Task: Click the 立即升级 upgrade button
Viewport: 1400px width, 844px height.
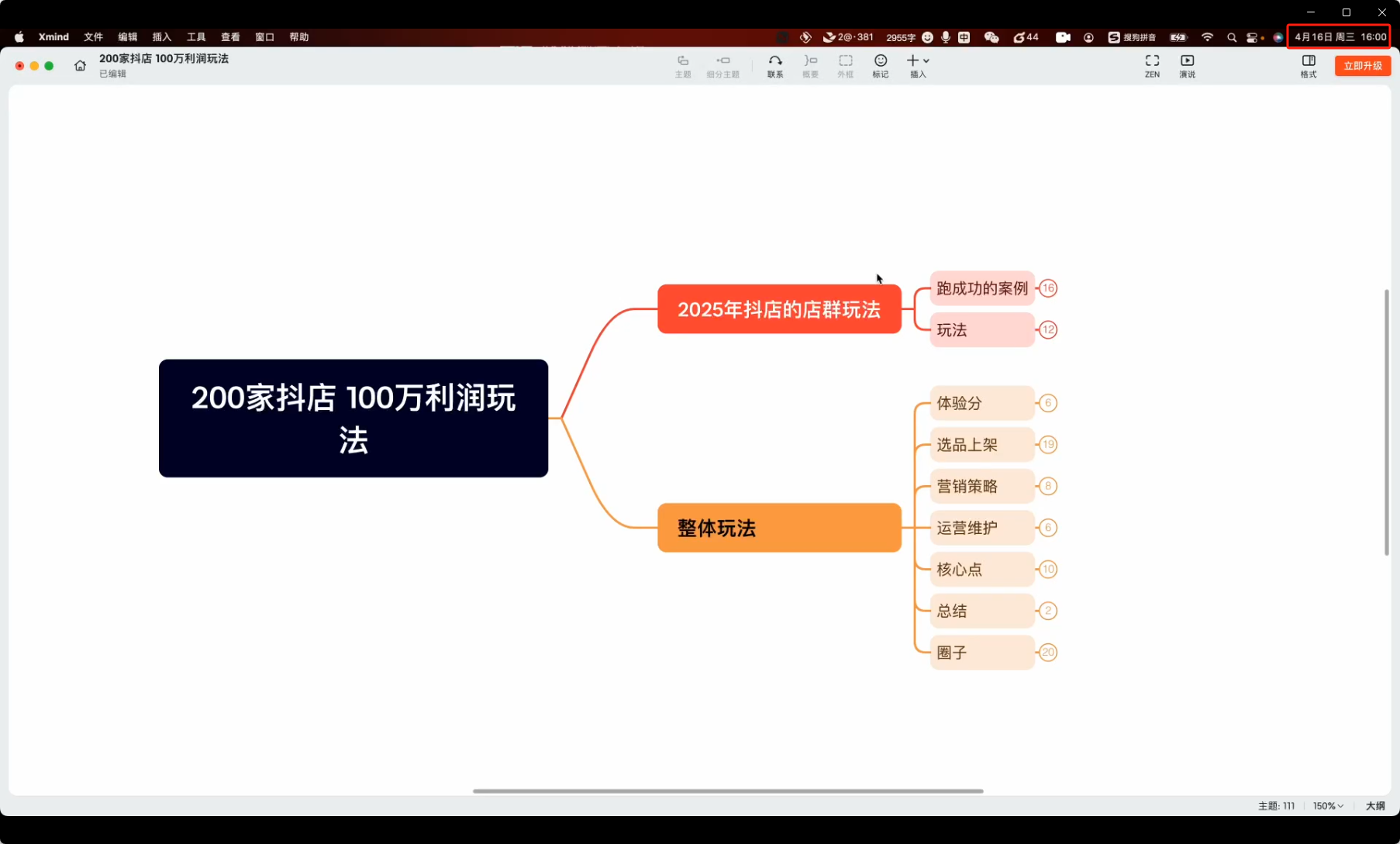Action: [x=1362, y=66]
